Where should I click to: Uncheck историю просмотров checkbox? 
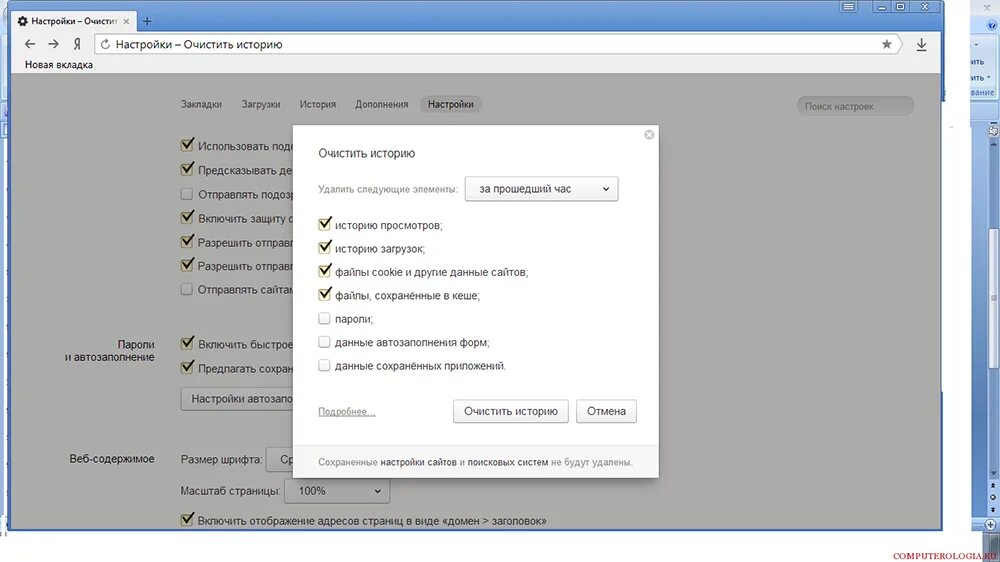pos(325,224)
